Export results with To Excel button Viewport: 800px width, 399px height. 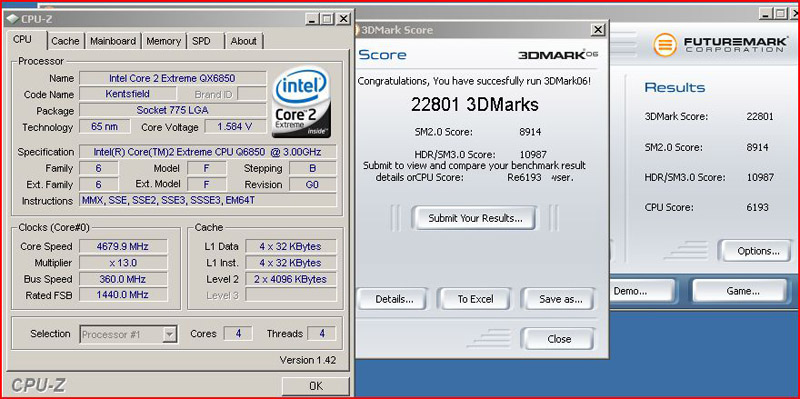475,299
